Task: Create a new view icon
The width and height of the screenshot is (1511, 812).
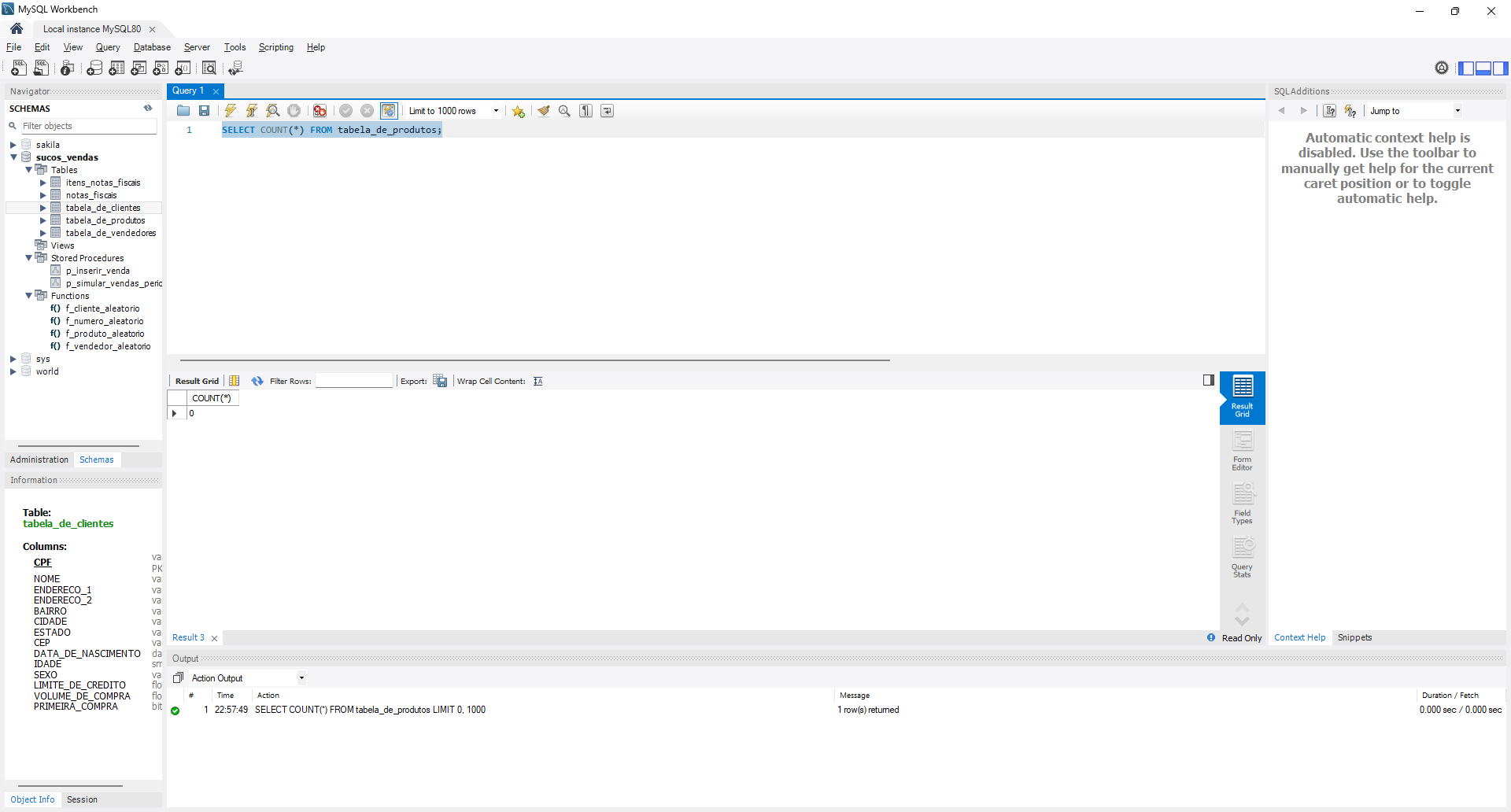Action: [139, 68]
